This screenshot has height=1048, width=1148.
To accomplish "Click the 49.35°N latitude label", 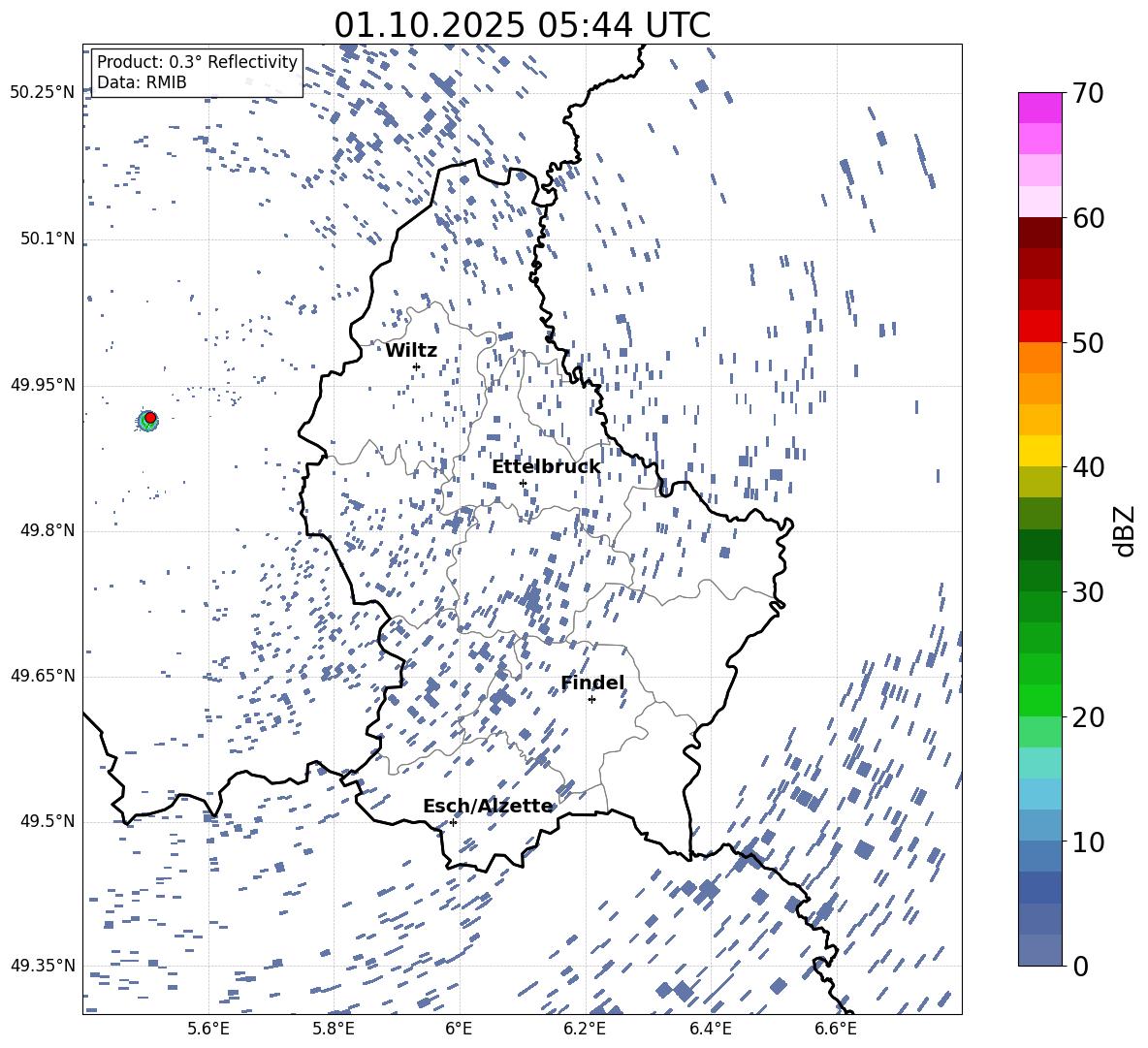I will 43,966.
